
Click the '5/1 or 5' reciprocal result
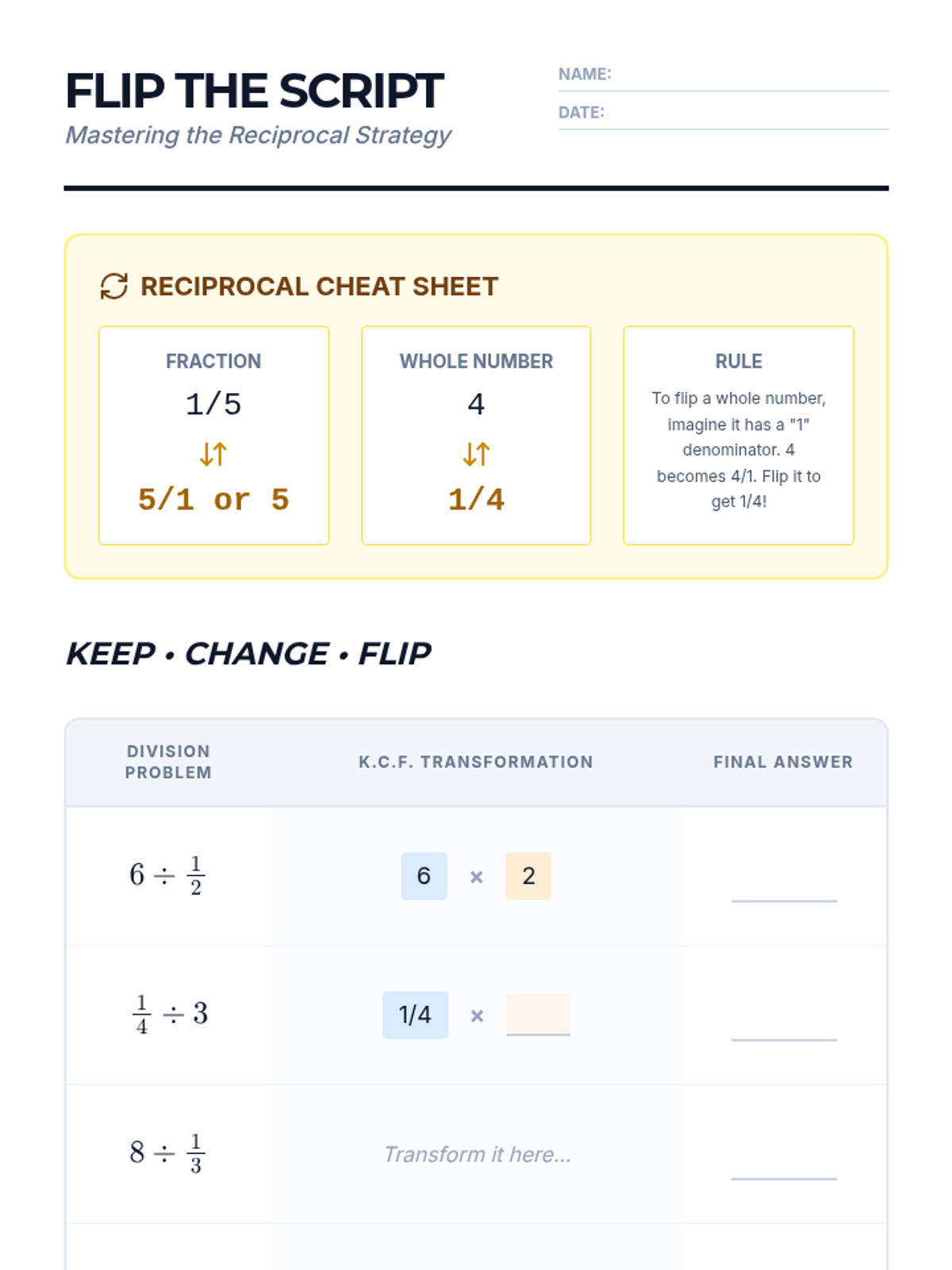(x=213, y=499)
